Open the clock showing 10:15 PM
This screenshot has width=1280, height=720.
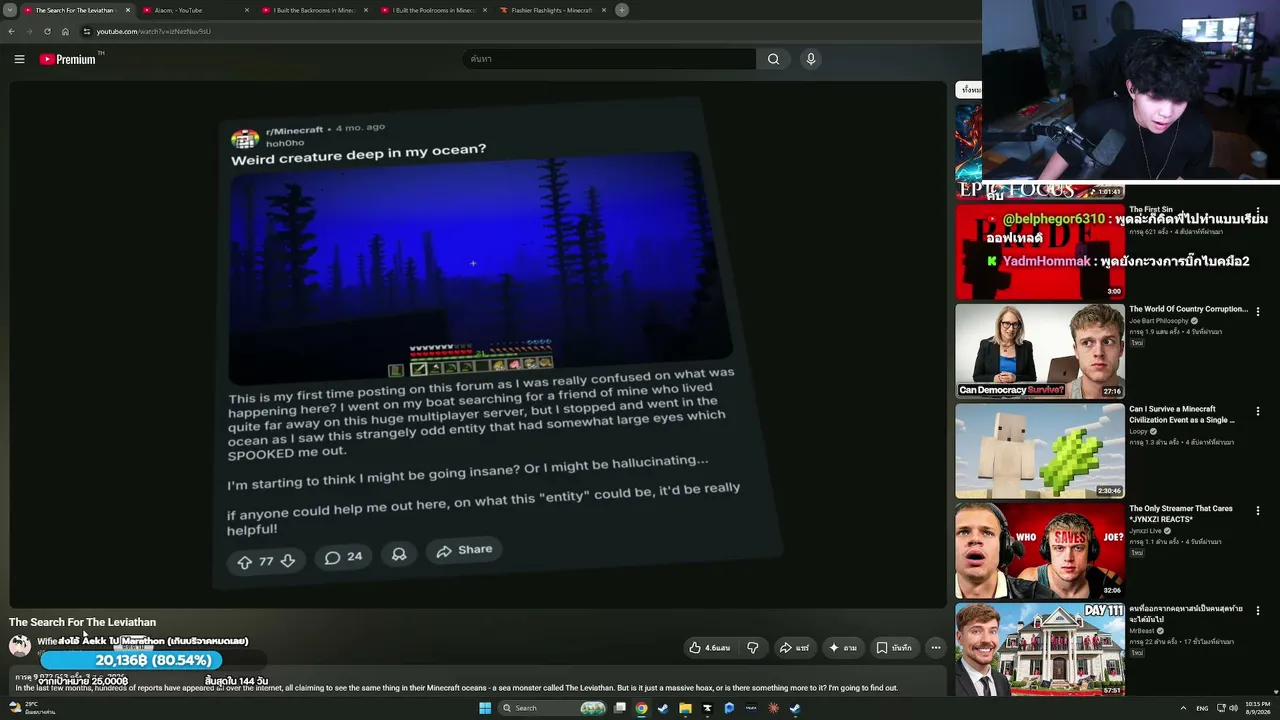[x=1256, y=708]
